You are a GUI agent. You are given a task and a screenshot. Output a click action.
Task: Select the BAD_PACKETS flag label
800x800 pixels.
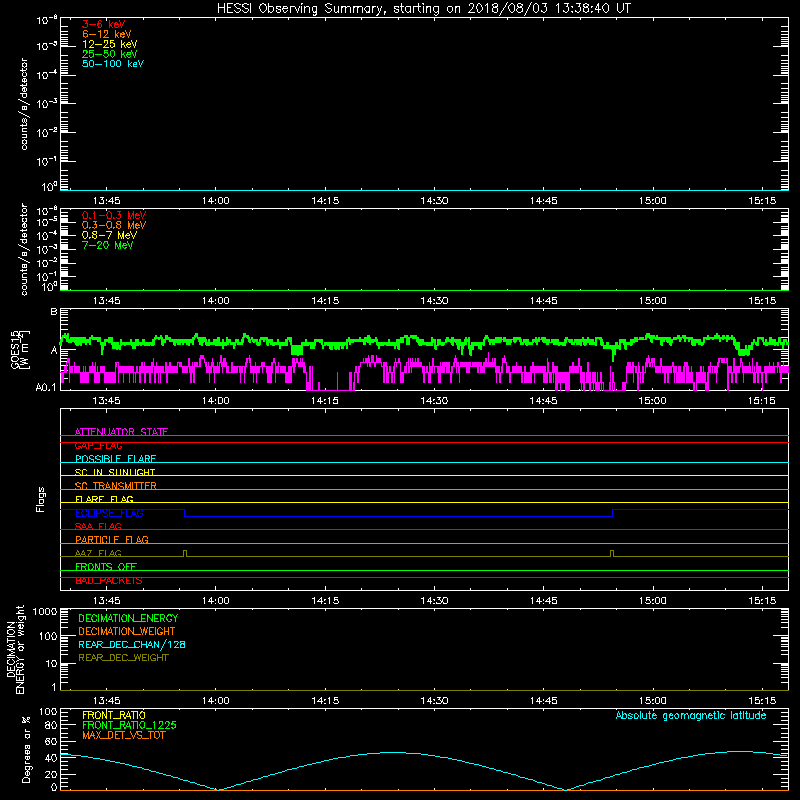point(109,580)
